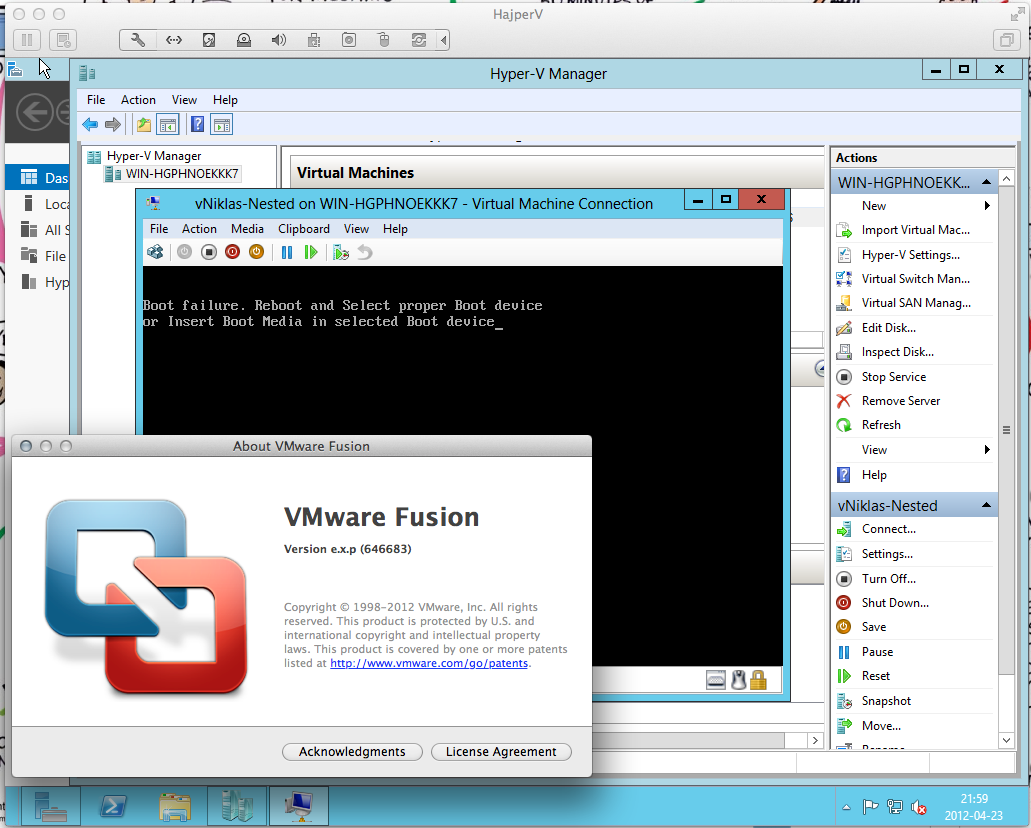Collapse the VMware Fusion toolbar arrow
Viewport: 1031px width, 828px height.
444,40
